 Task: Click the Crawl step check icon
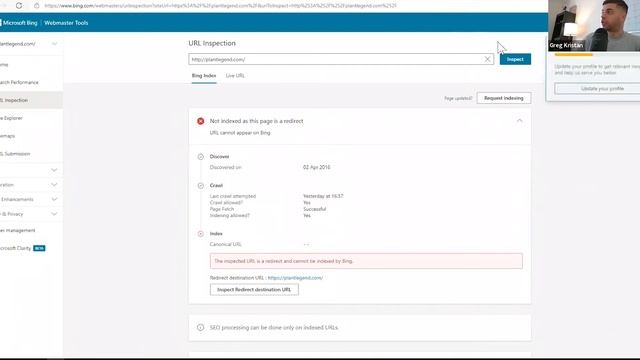tap(200, 186)
